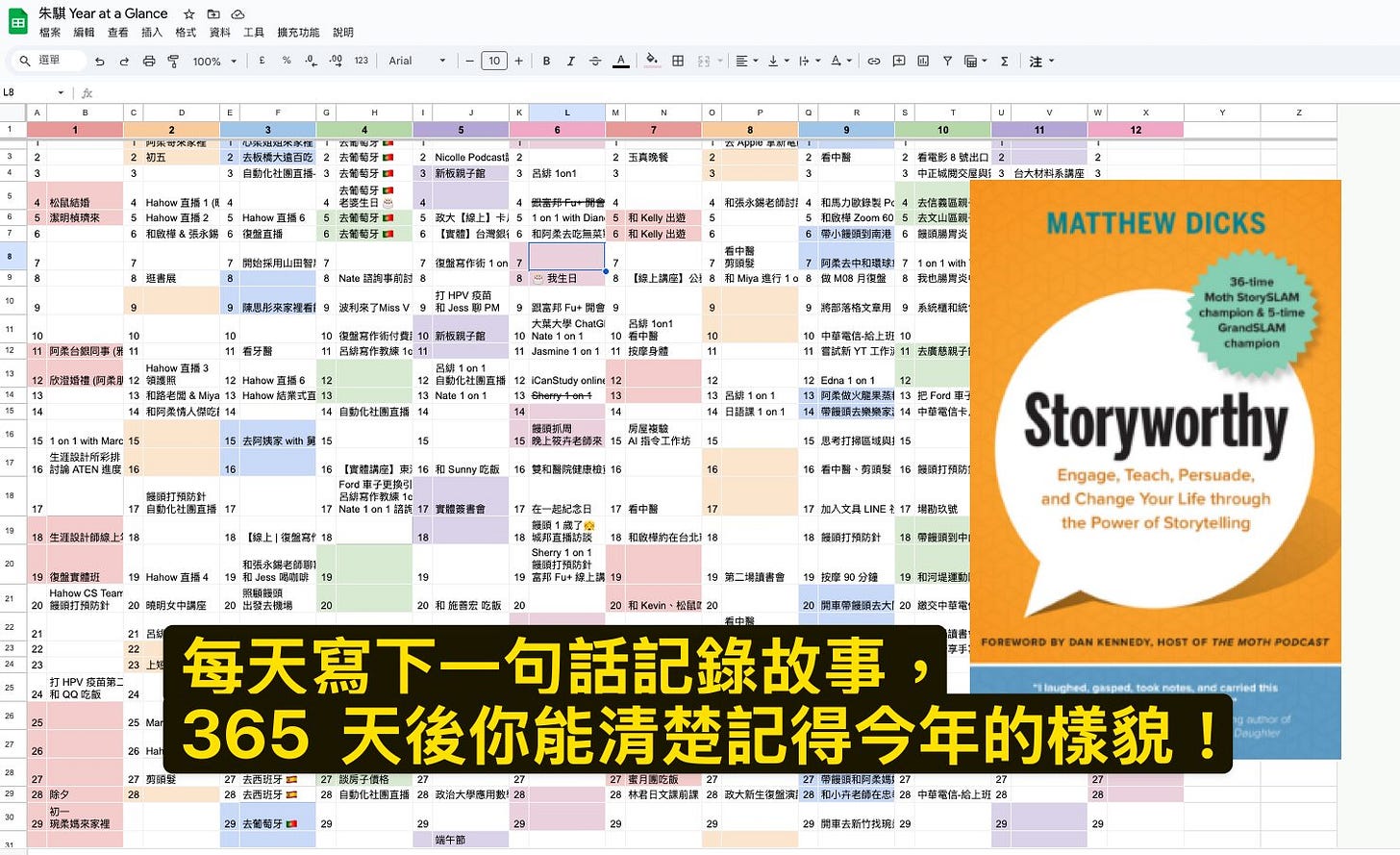
Task: Expand the horizontal alignment options
Action: point(748,61)
